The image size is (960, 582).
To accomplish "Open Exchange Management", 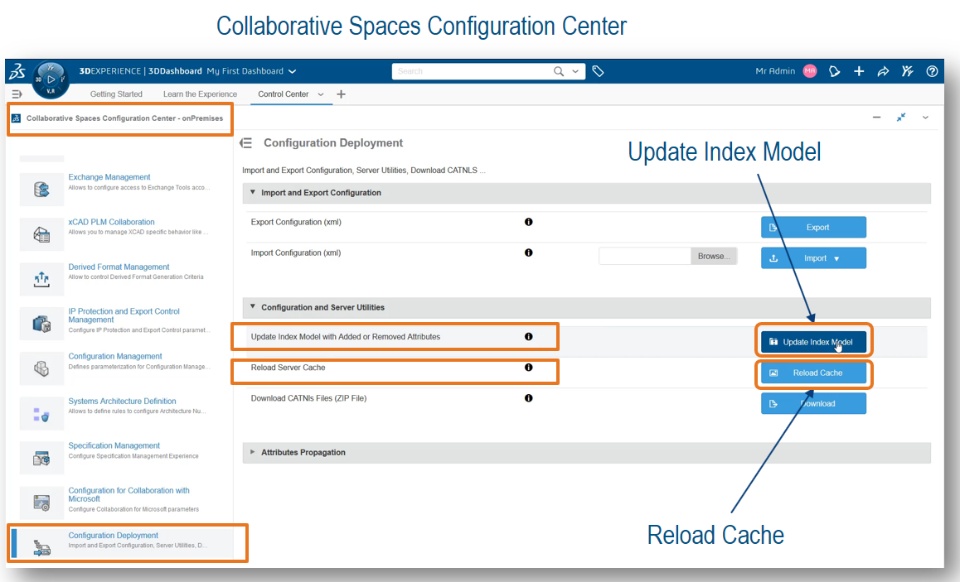I will pyautogui.click(x=109, y=177).
